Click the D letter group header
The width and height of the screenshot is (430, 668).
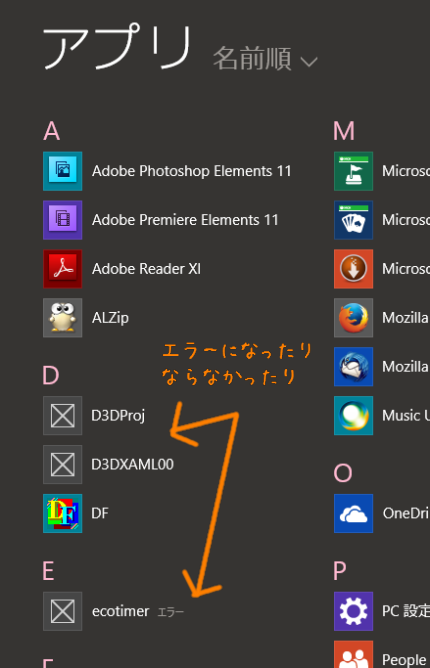[51, 375]
